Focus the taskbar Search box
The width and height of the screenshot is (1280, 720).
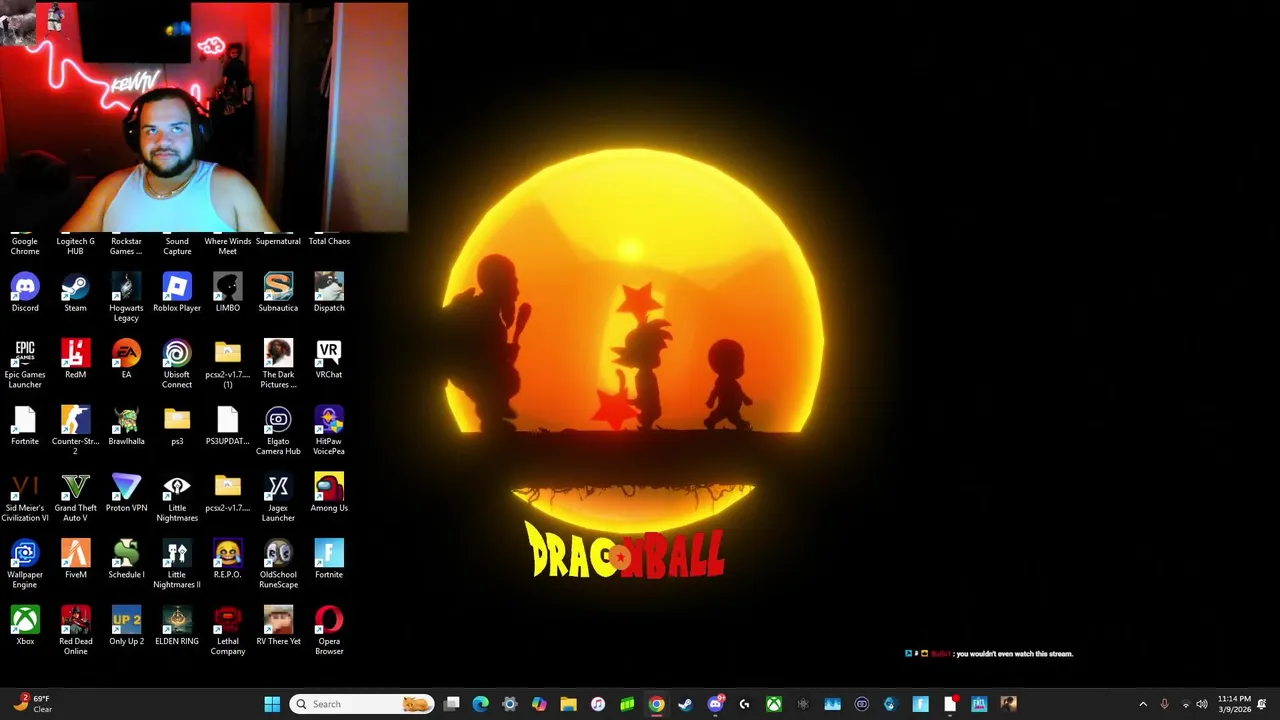(362, 704)
